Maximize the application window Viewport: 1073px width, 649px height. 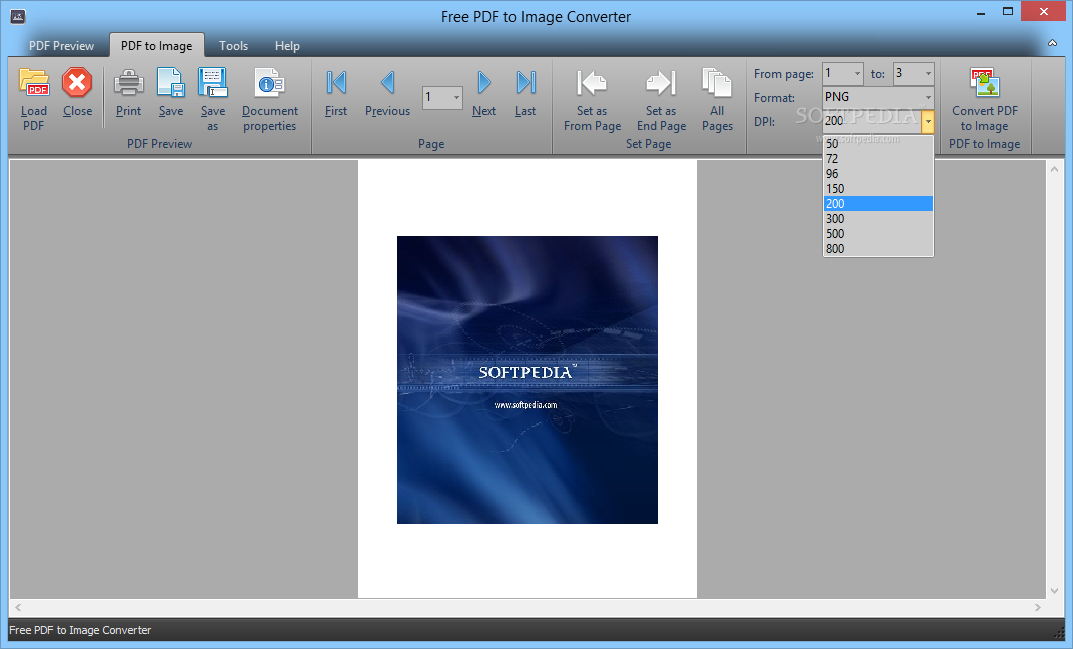point(1007,12)
